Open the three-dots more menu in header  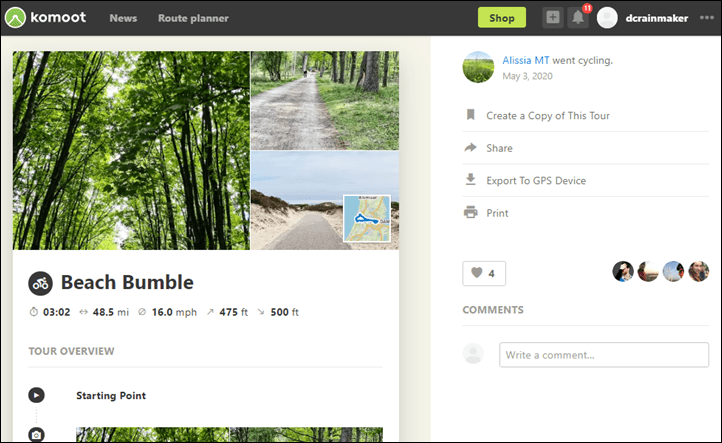point(706,17)
